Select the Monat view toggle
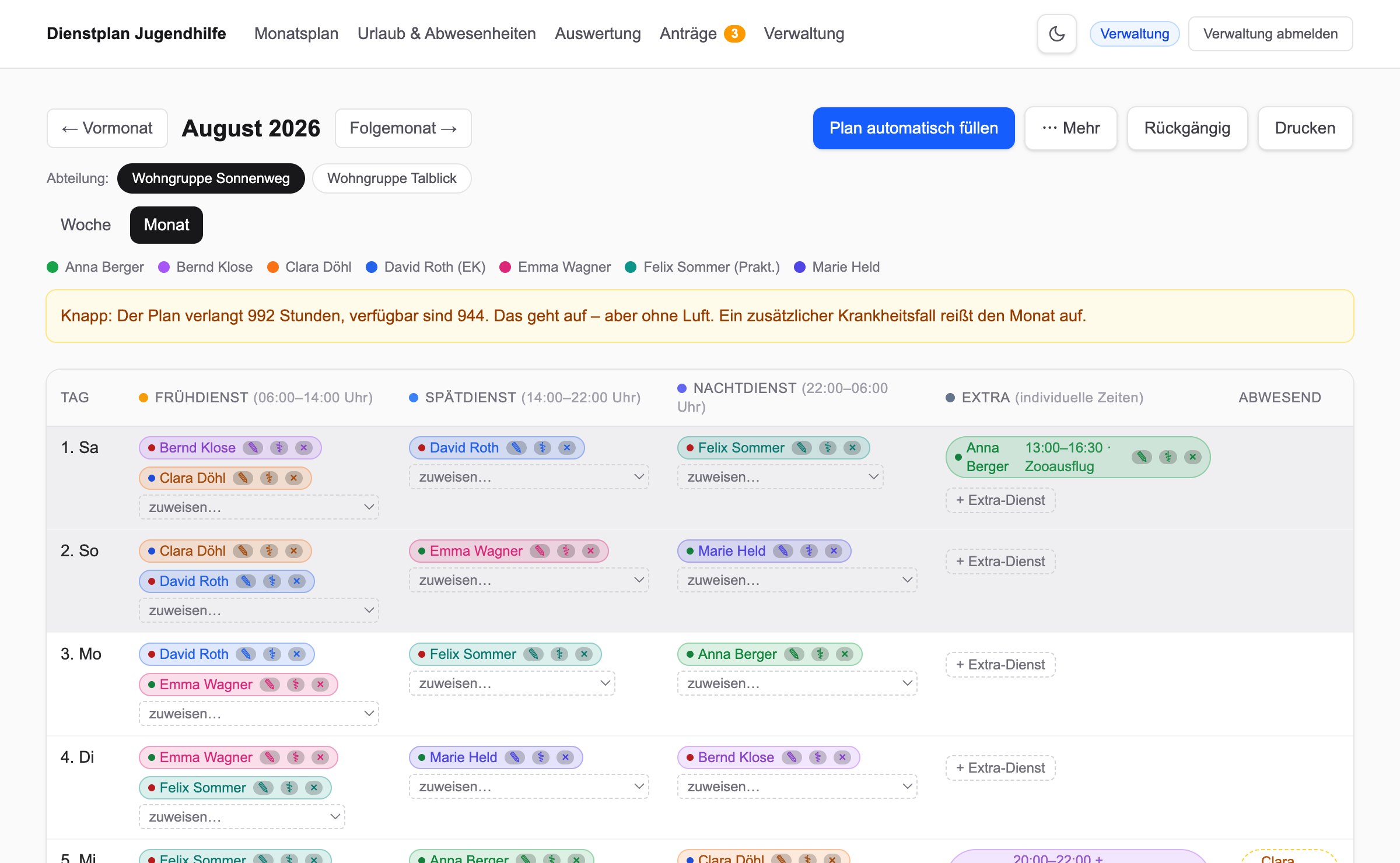The image size is (1400, 863). 166,225
